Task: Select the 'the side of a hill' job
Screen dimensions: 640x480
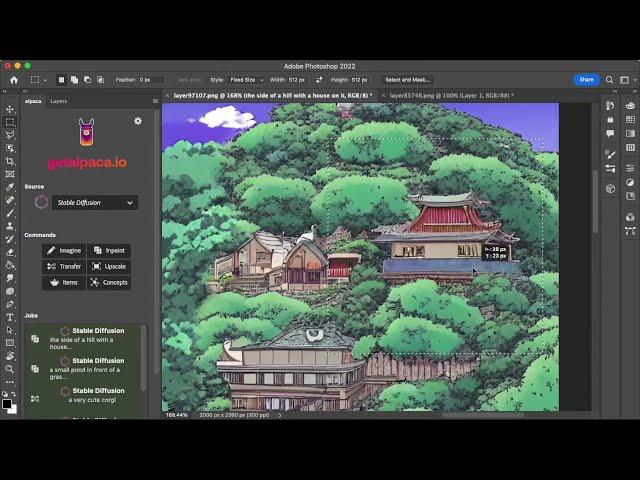Action: click(84, 338)
